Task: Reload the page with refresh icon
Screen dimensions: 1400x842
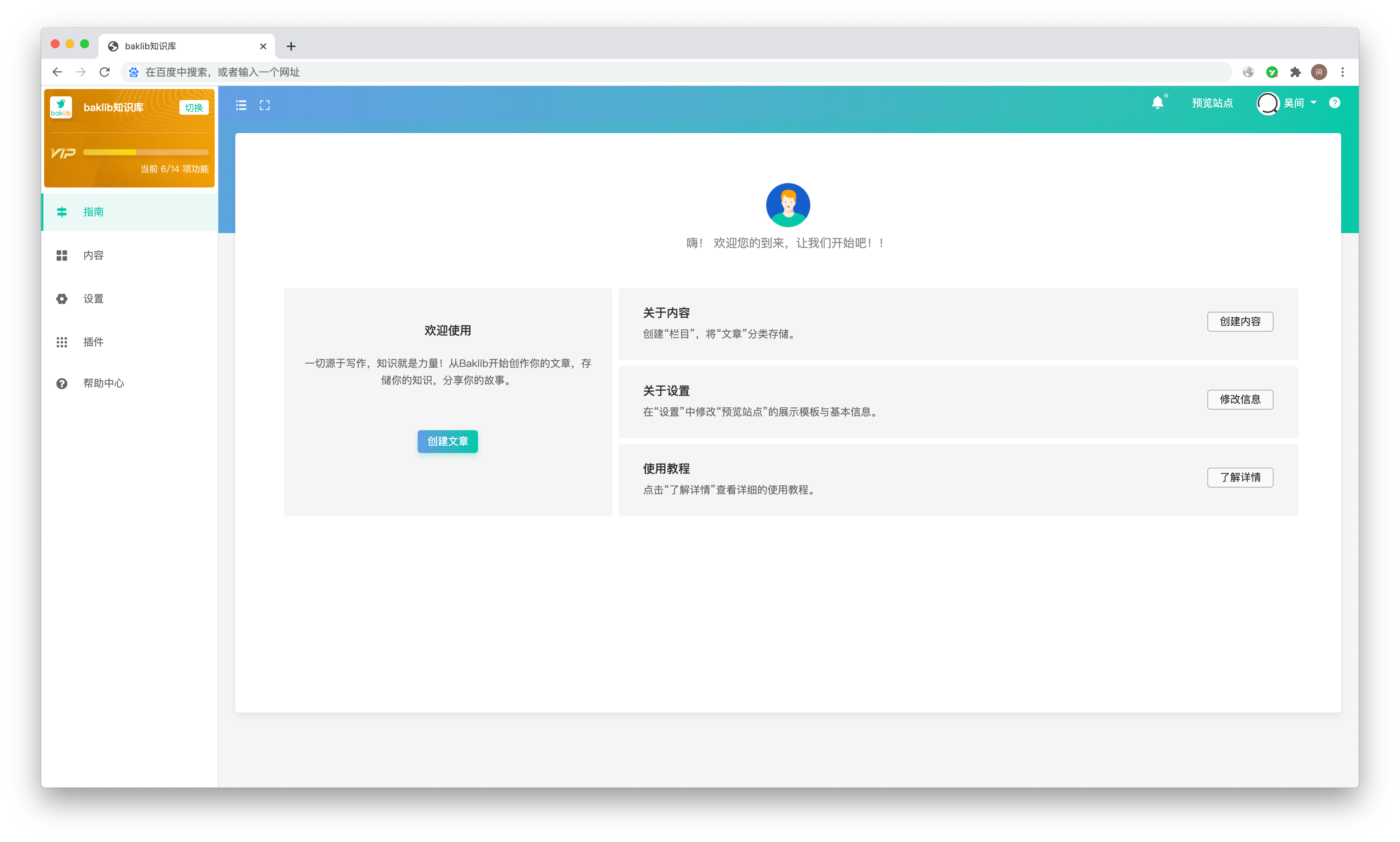Action: 104,72
